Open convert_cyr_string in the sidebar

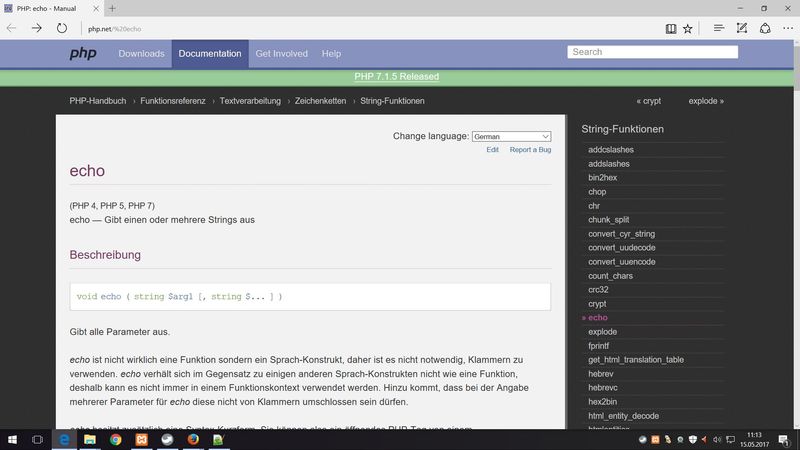621,234
